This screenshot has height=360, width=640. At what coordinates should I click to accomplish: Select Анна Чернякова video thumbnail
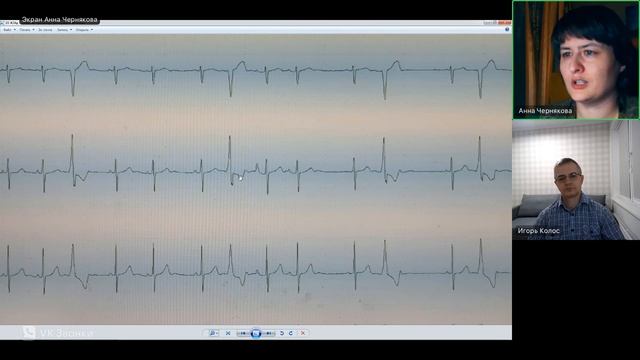click(576, 60)
